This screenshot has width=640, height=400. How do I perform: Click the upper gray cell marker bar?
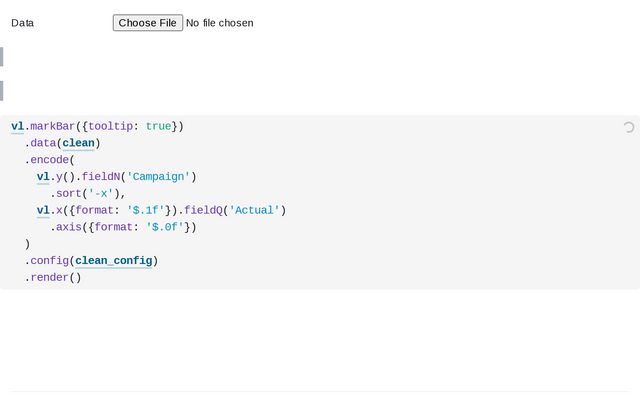tap(2, 56)
